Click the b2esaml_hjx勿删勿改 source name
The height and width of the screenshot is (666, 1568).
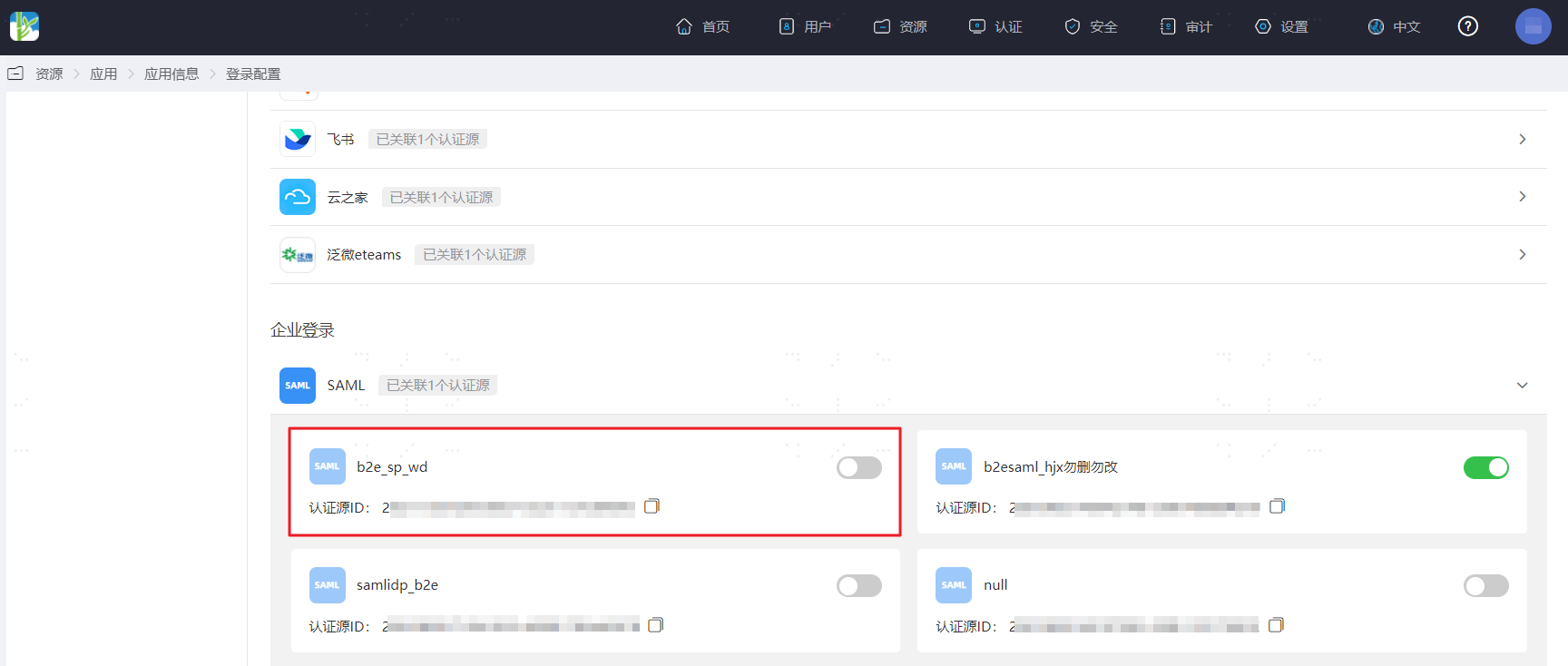1051,467
